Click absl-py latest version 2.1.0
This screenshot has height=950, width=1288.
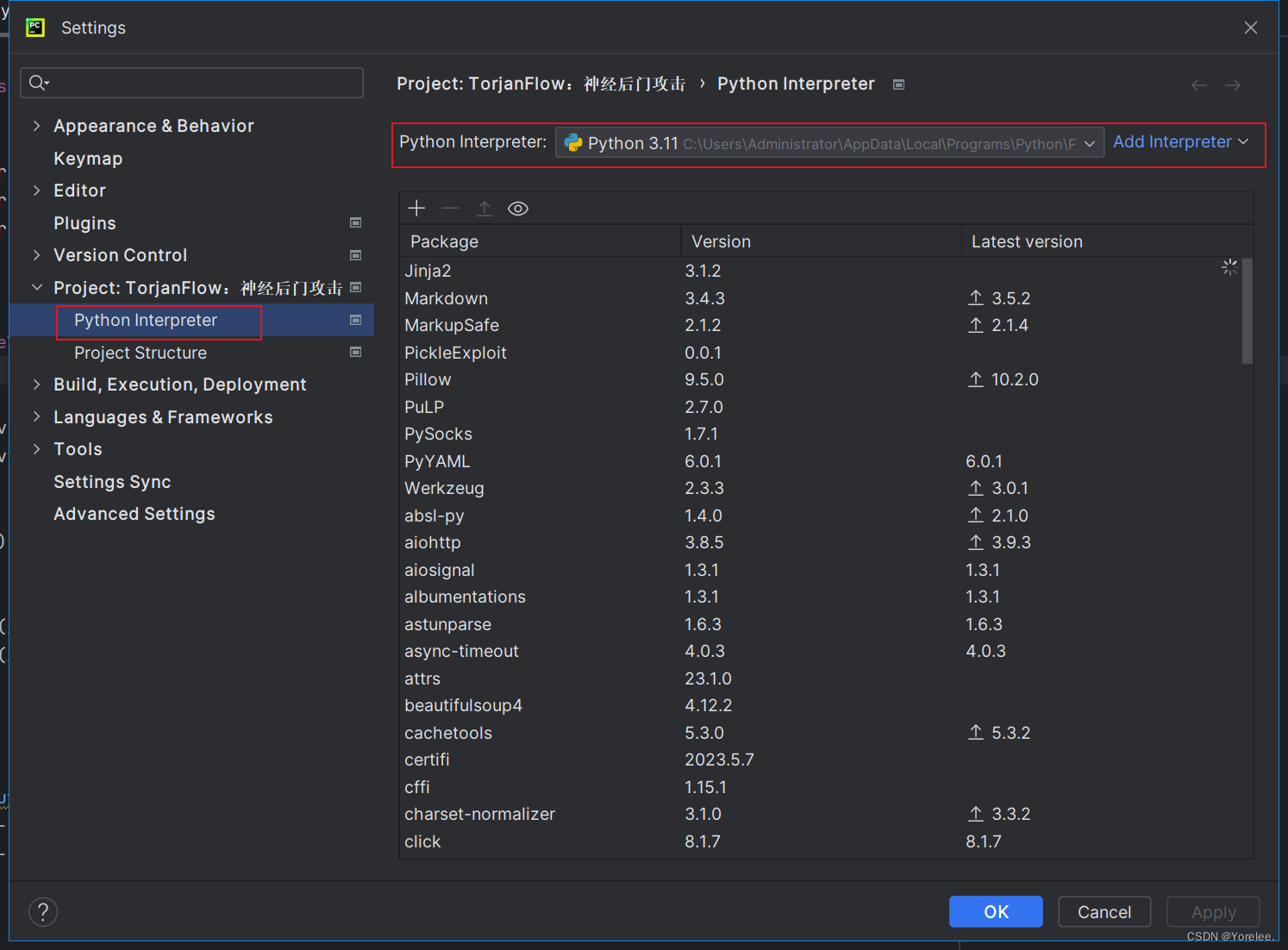[x=1010, y=516]
